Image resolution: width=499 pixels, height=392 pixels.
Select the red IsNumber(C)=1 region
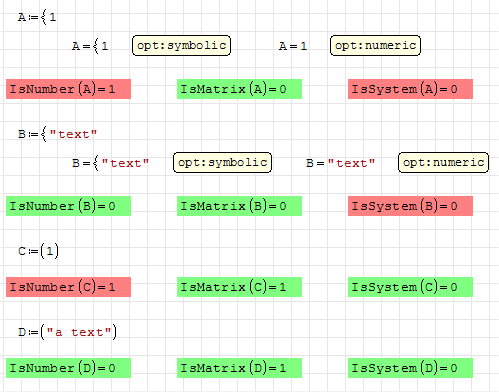click(x=68, y=287)
